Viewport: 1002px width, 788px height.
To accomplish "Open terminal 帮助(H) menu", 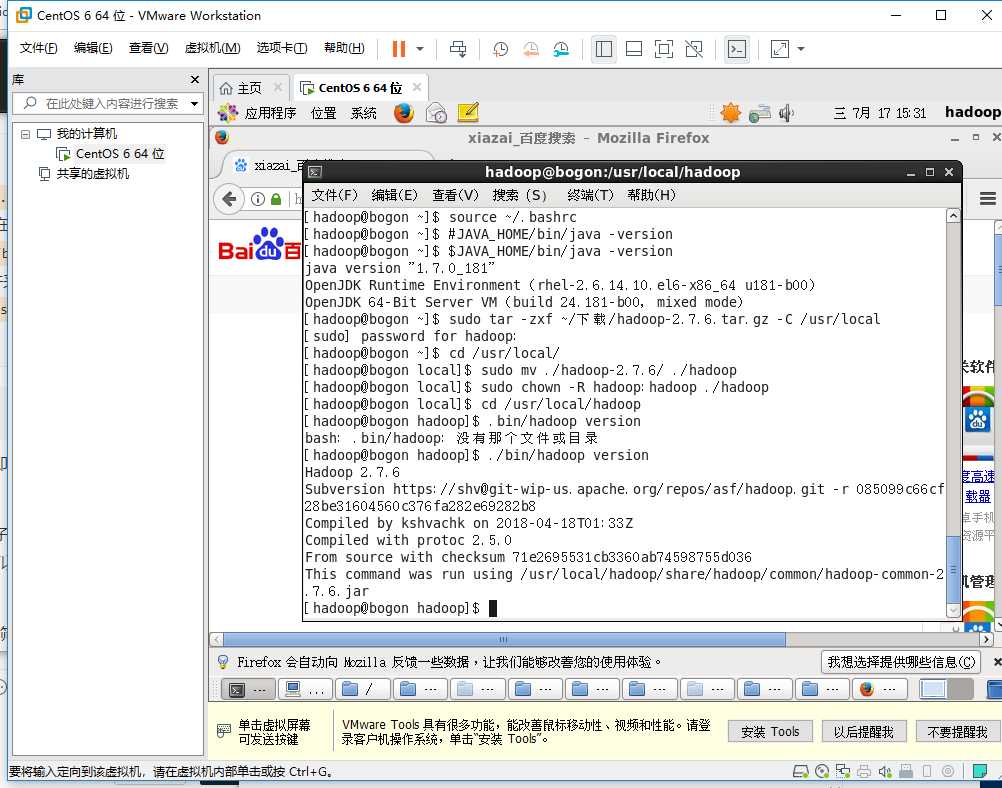I will pos(651,195).
